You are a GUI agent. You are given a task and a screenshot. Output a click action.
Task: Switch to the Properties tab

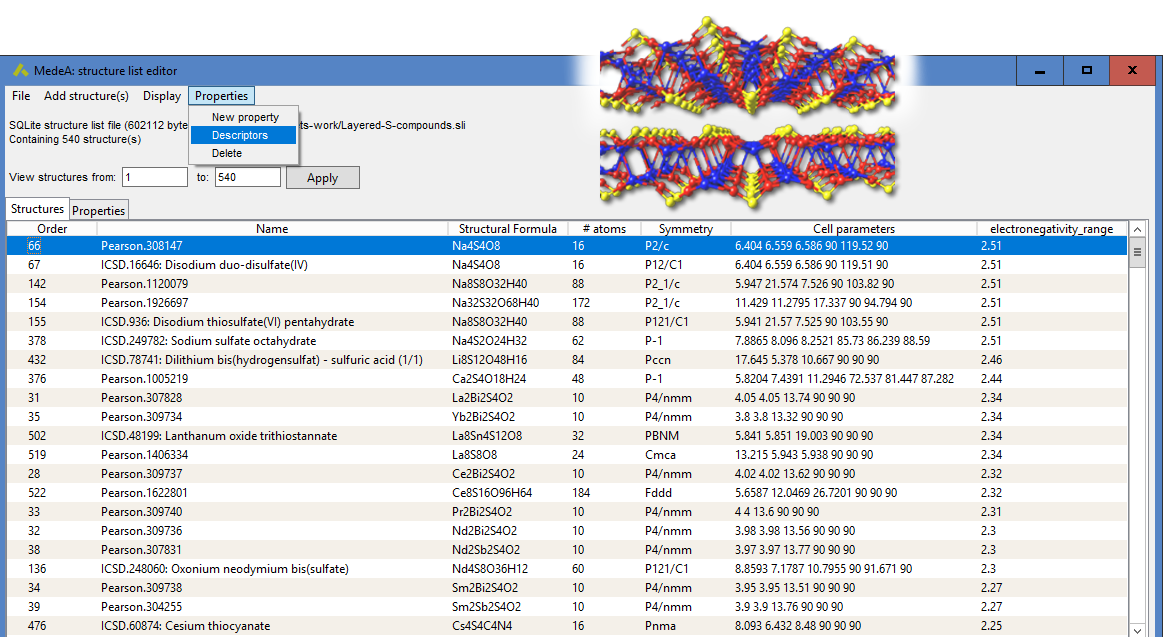pos(98,210)
